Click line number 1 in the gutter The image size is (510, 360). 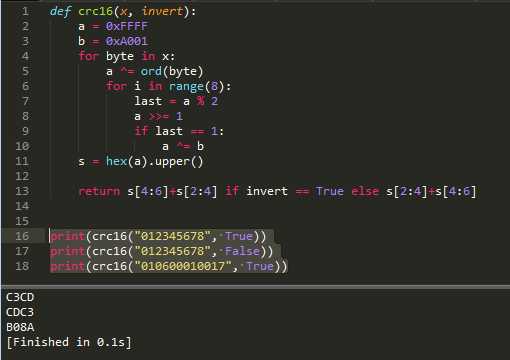[x=25, y=11]
